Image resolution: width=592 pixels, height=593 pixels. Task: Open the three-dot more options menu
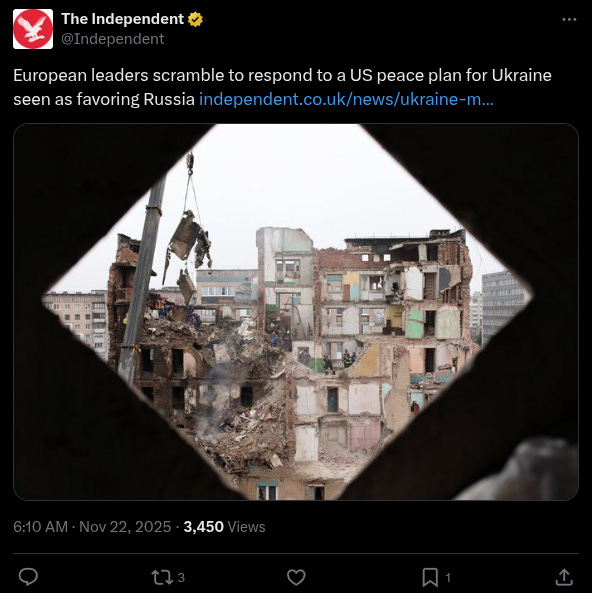point(569,19)
